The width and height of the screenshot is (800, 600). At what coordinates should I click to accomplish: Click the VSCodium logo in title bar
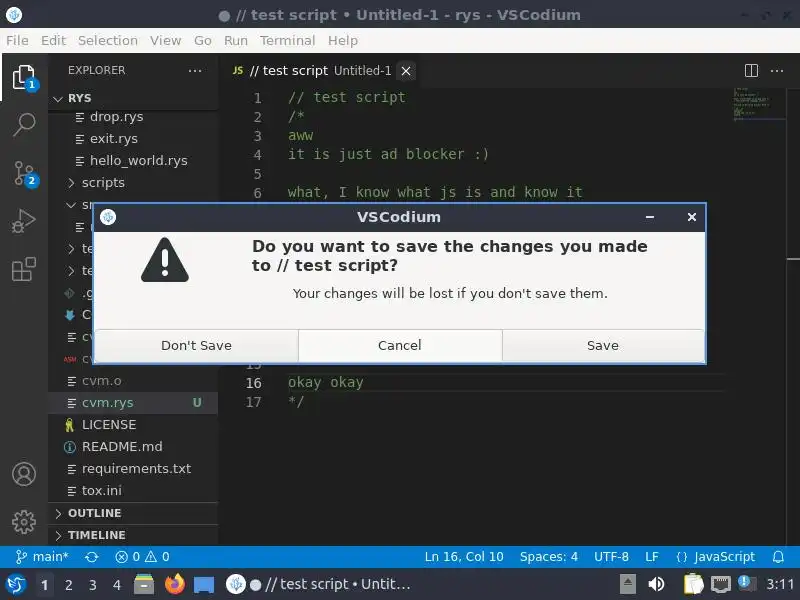[14, 15]
